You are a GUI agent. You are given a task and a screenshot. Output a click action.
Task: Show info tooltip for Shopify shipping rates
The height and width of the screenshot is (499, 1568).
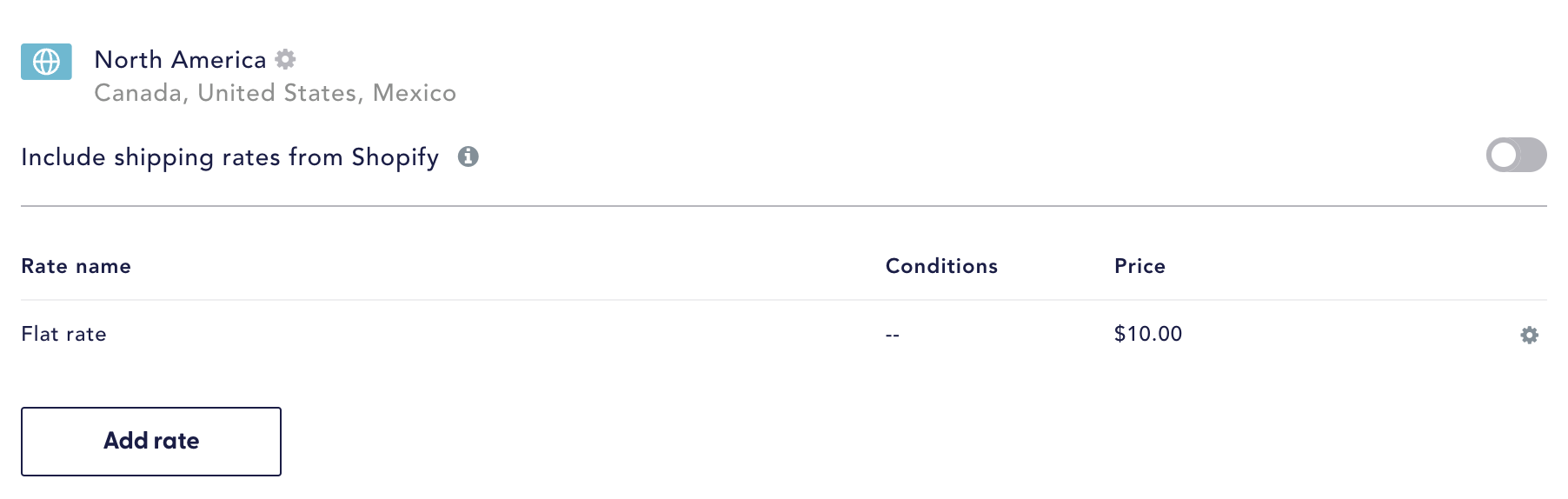pos(468,156)
